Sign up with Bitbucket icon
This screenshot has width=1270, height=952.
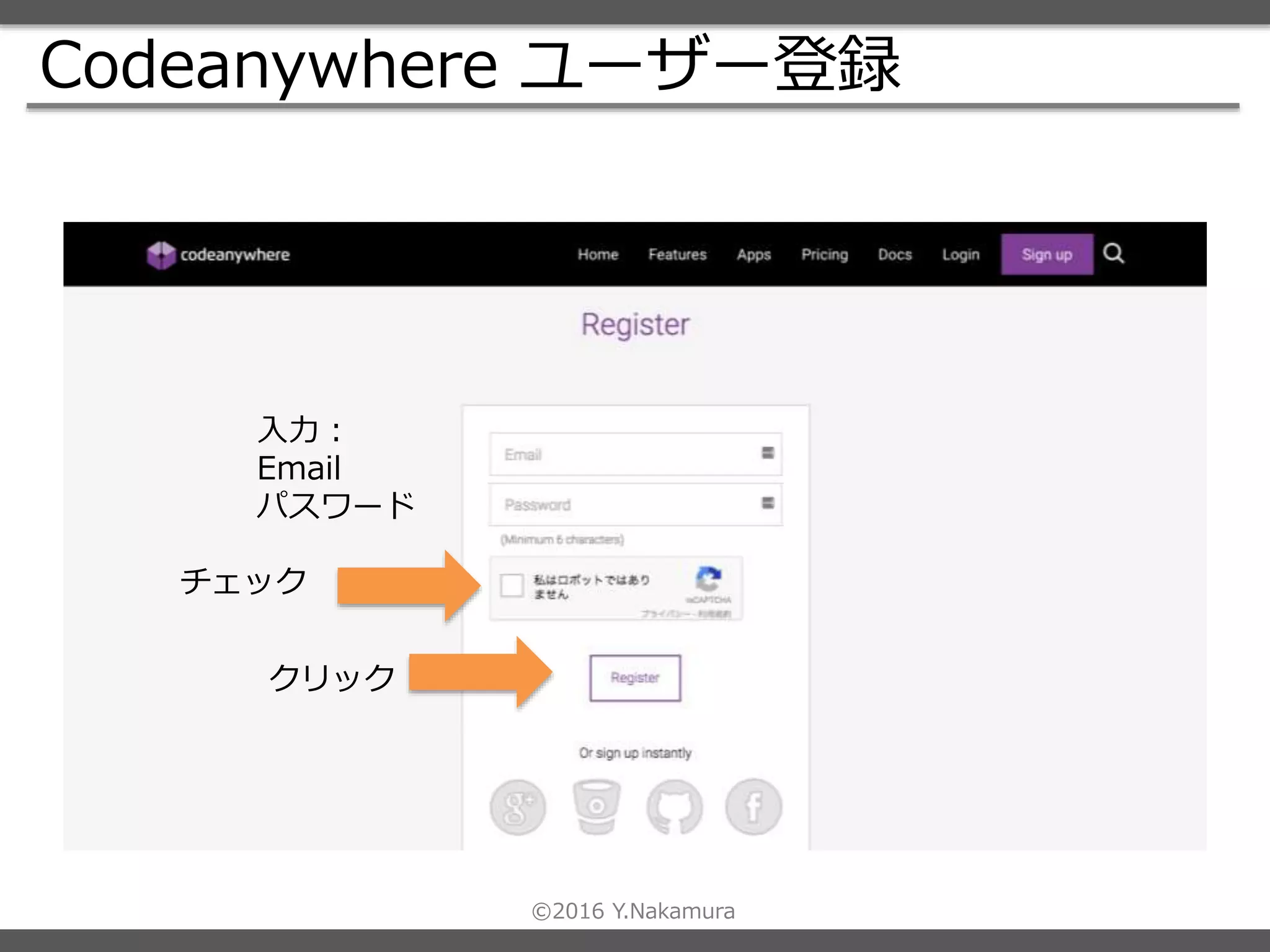(x=597, y=807)
